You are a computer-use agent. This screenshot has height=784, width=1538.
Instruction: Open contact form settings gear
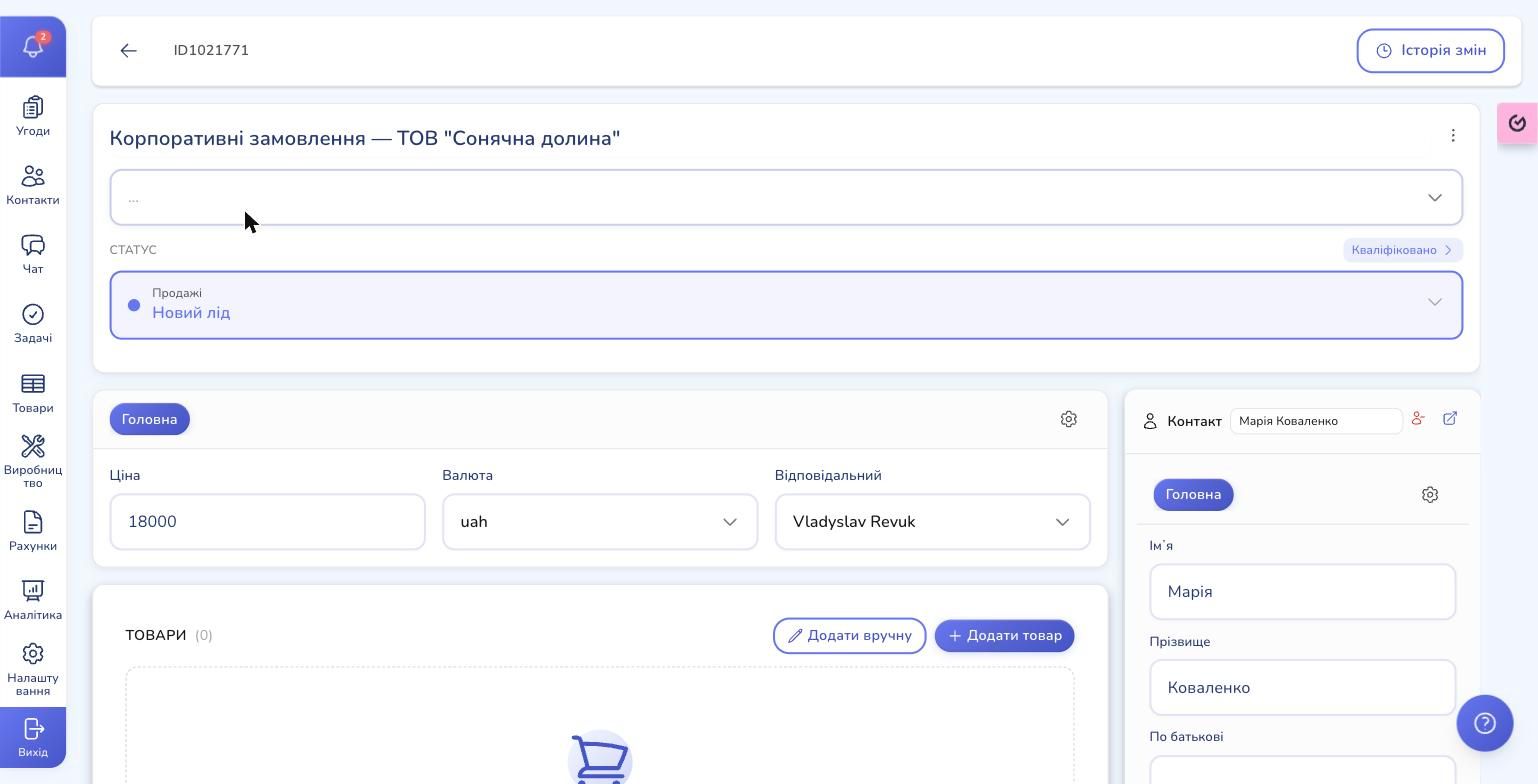(x=1430, y=494)
